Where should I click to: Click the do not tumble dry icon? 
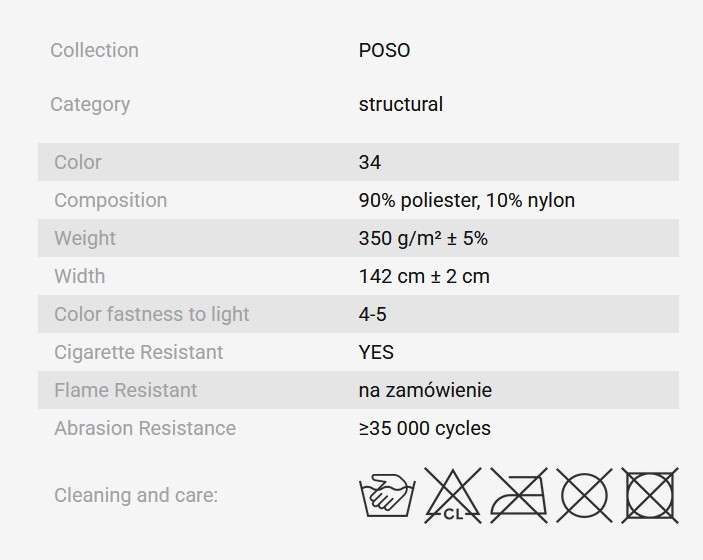click(x=650, y=495)
